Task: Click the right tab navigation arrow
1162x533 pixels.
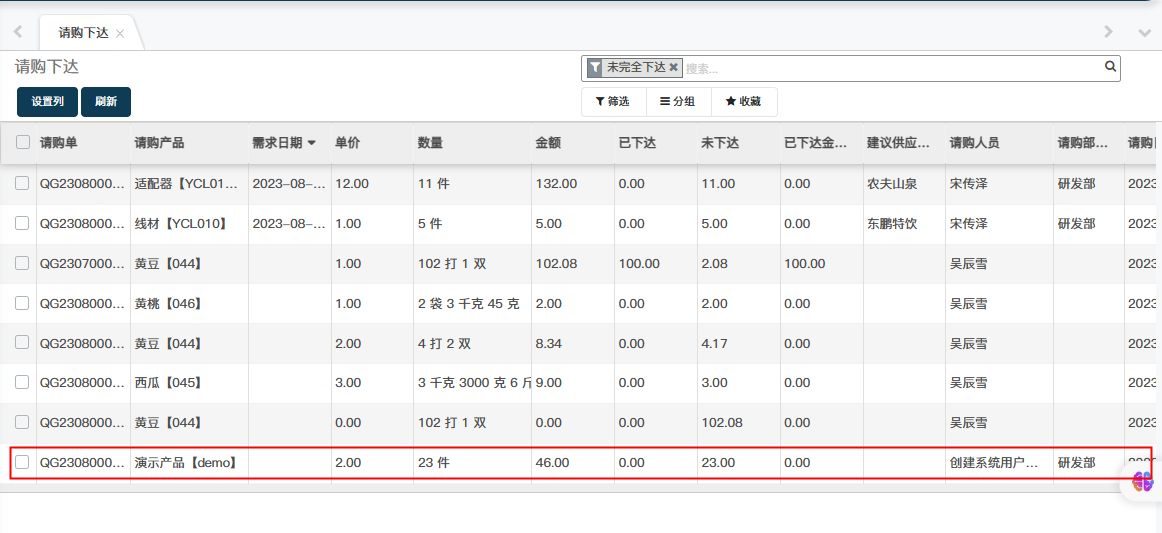Action: tap(1108, 32)
